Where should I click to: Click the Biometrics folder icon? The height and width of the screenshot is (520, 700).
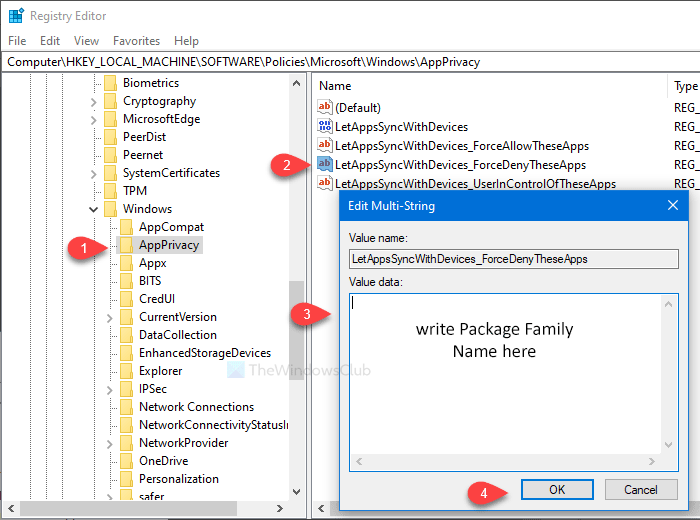point(110,83)
